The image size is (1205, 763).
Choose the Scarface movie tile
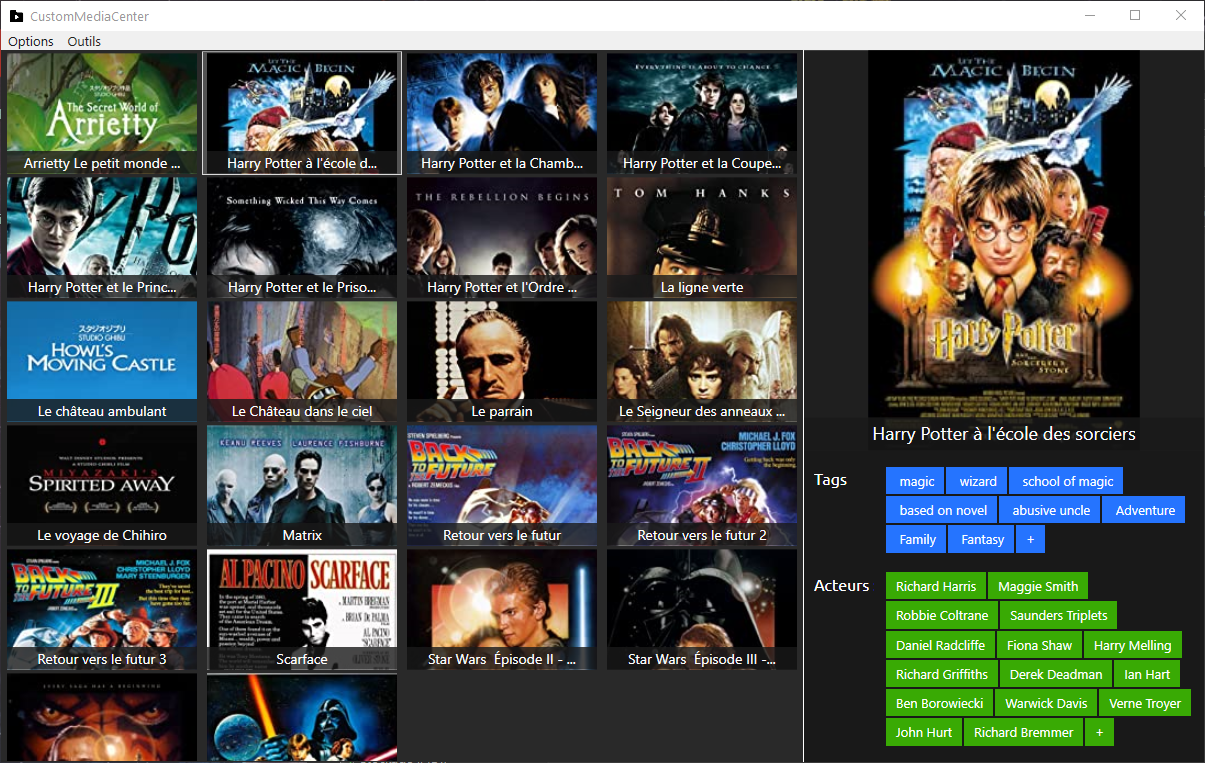(302, 609)
